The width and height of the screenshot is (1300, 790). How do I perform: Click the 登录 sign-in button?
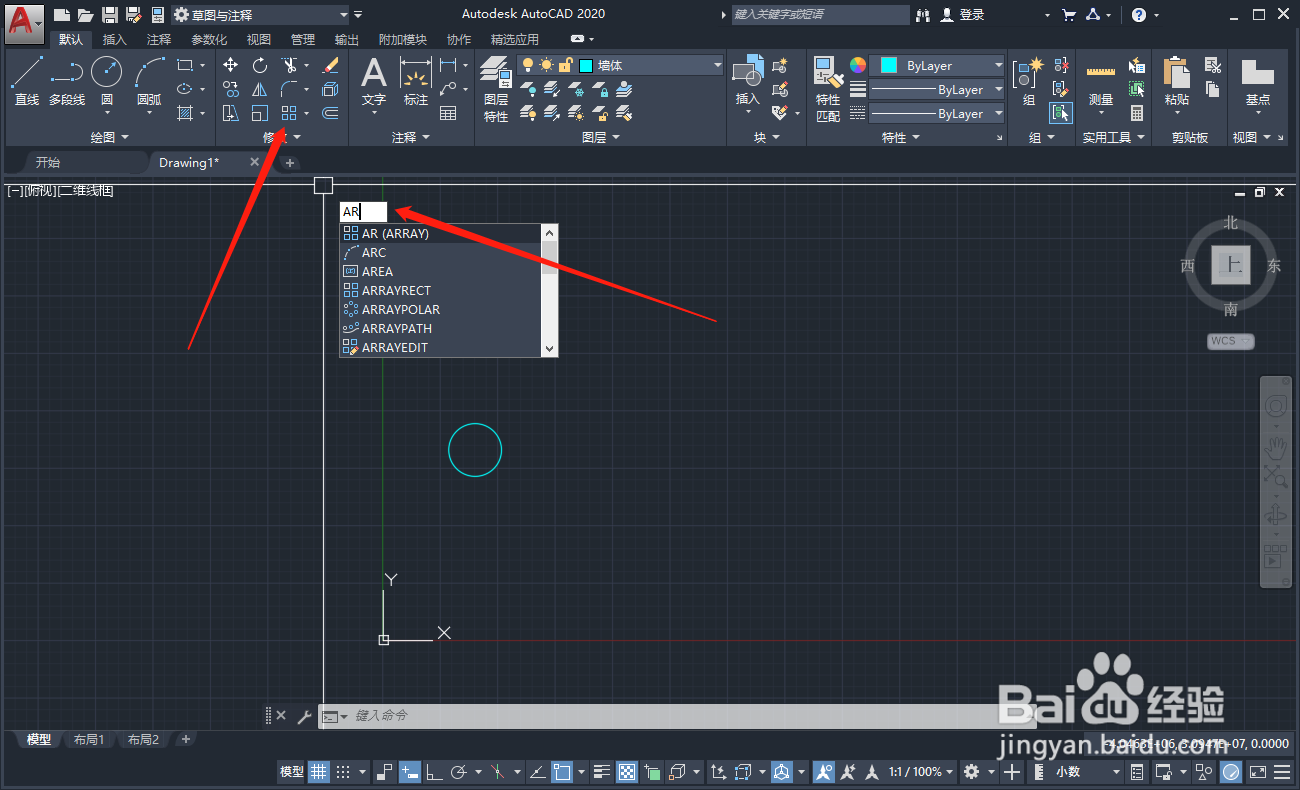click(962, 15)
